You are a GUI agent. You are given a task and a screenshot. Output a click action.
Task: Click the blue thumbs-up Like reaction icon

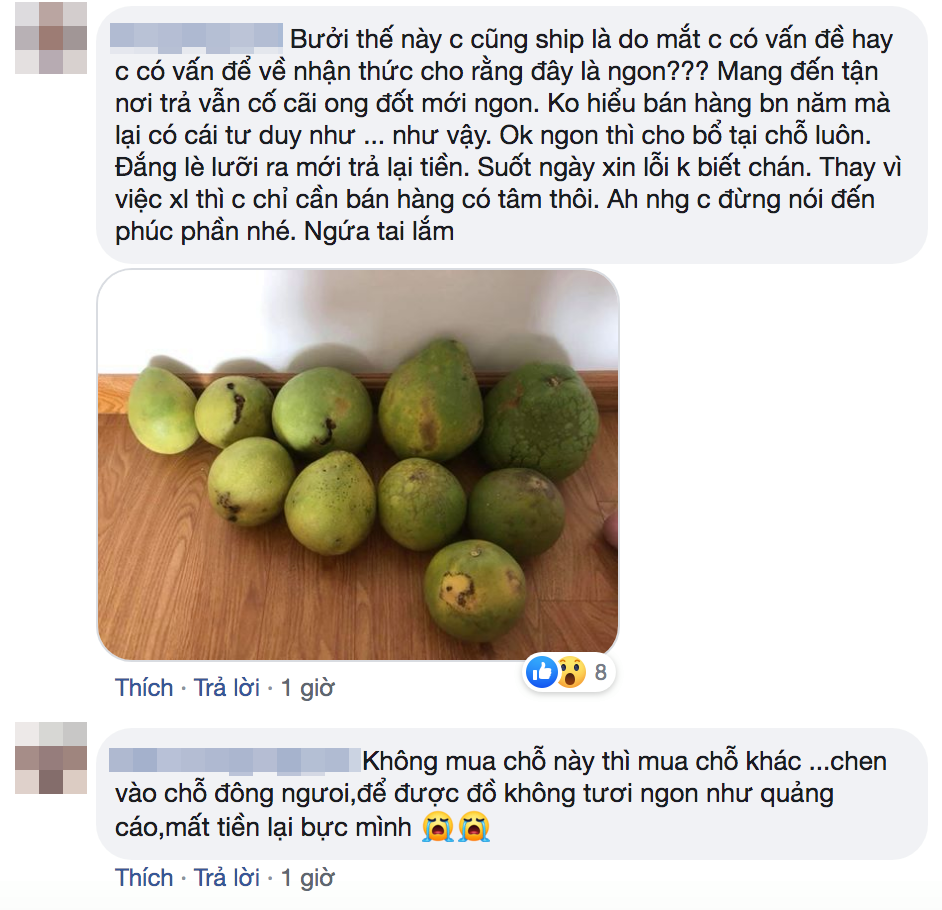click(541, 672)
